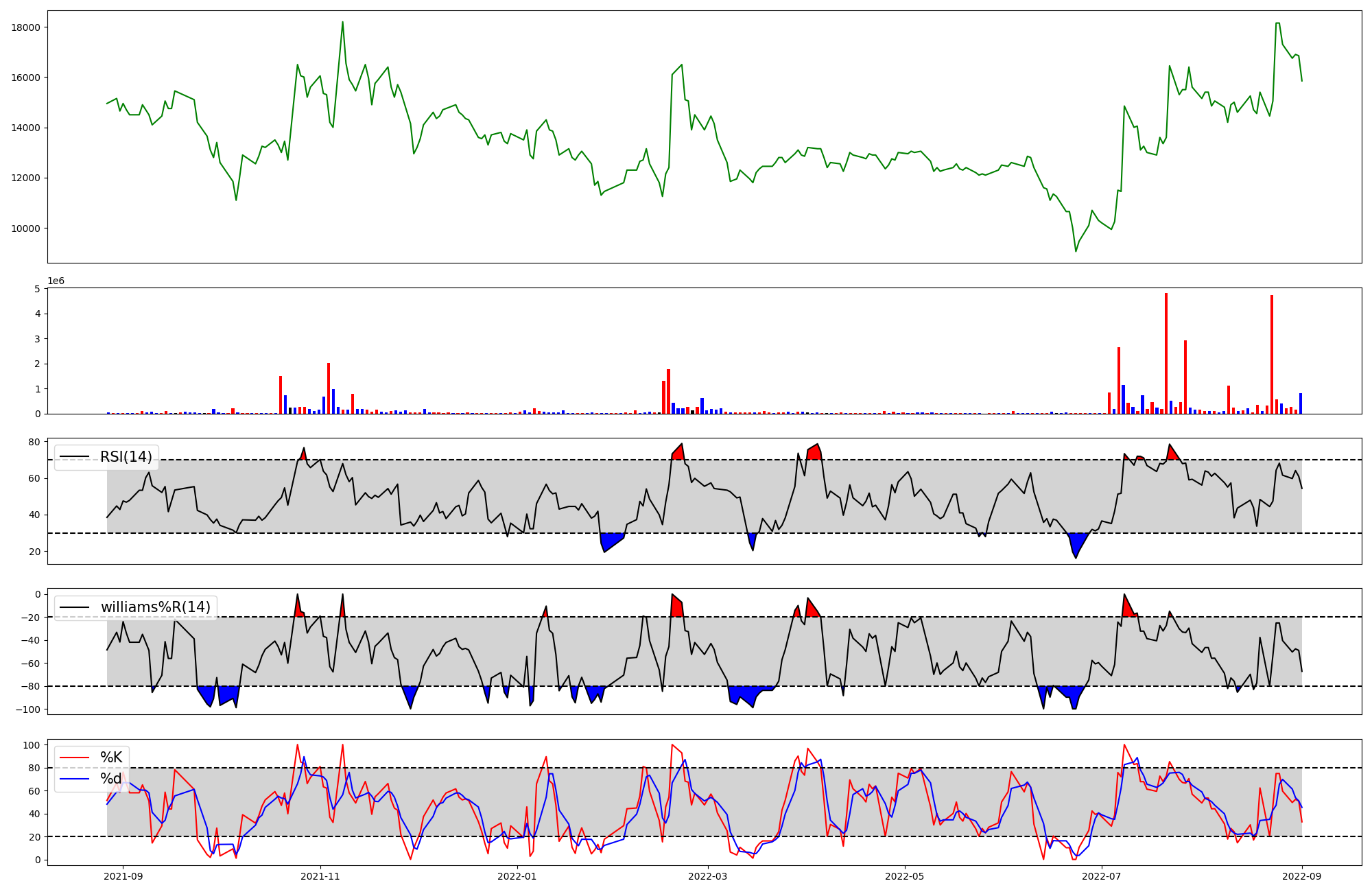The width and height of the screenshot is (1372, 892).
Task: Click the 2022-07 date tick label
Action: tap(1101, 876)
